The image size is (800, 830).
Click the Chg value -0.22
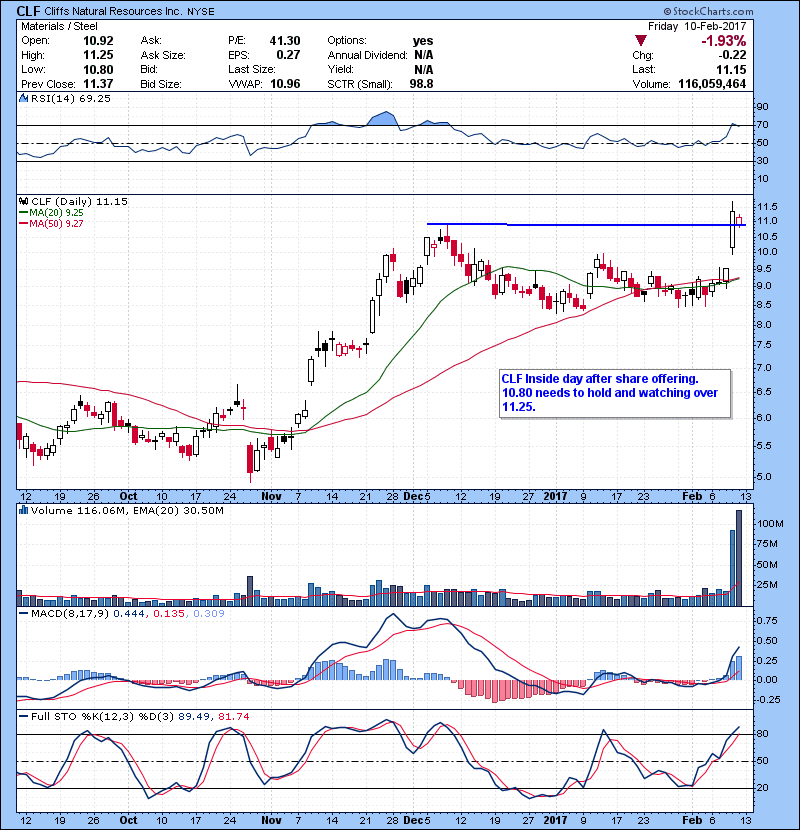coord(732,55)
